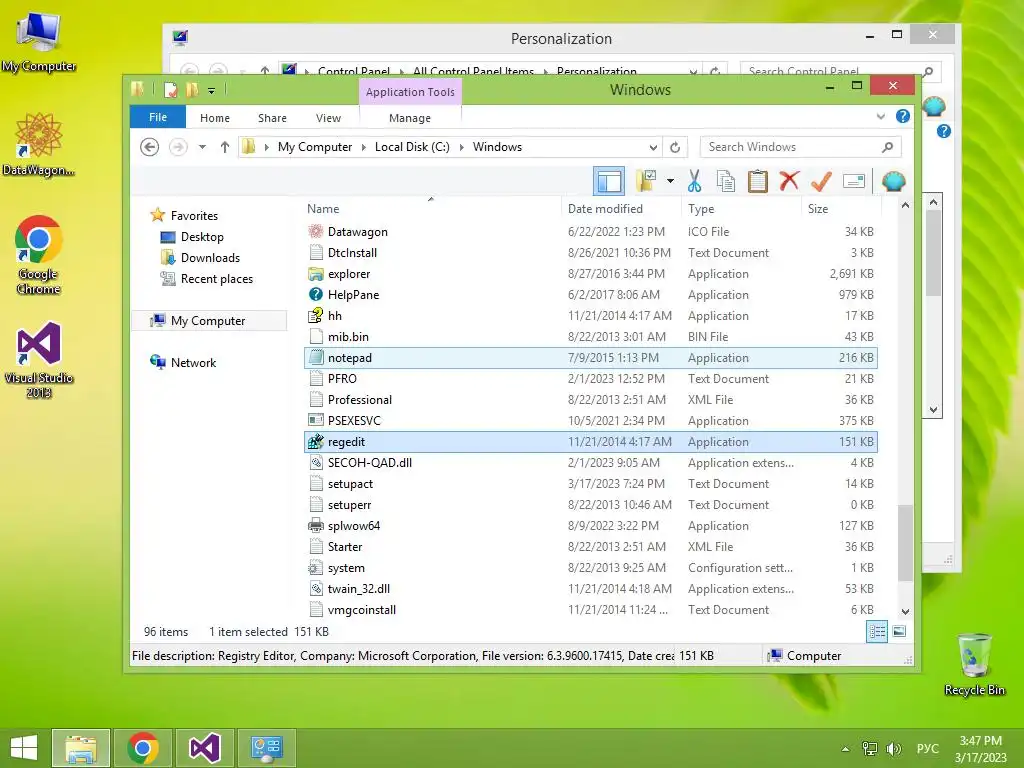
Task: Switch to Details view icon in status bar
Action: [x=876, y=632]
